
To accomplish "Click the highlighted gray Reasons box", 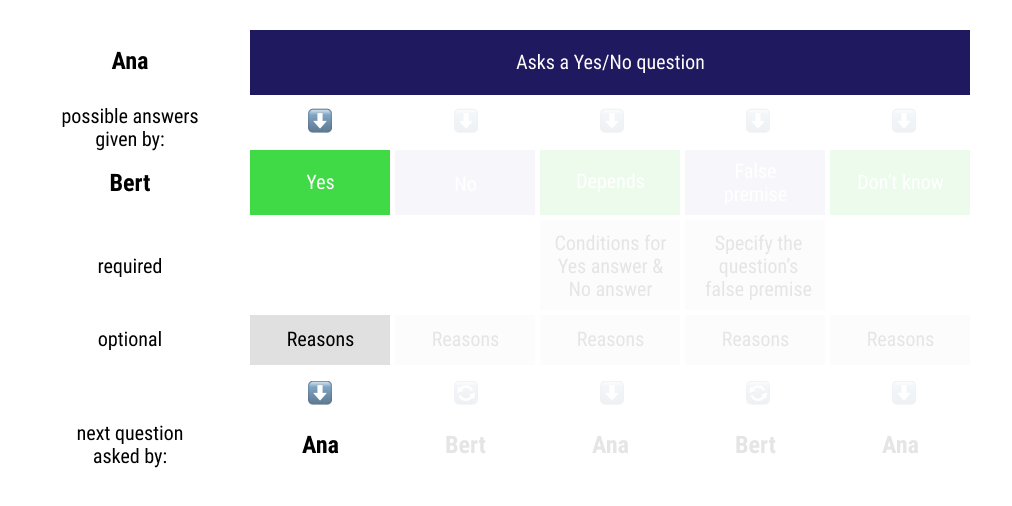I will 320,340.
